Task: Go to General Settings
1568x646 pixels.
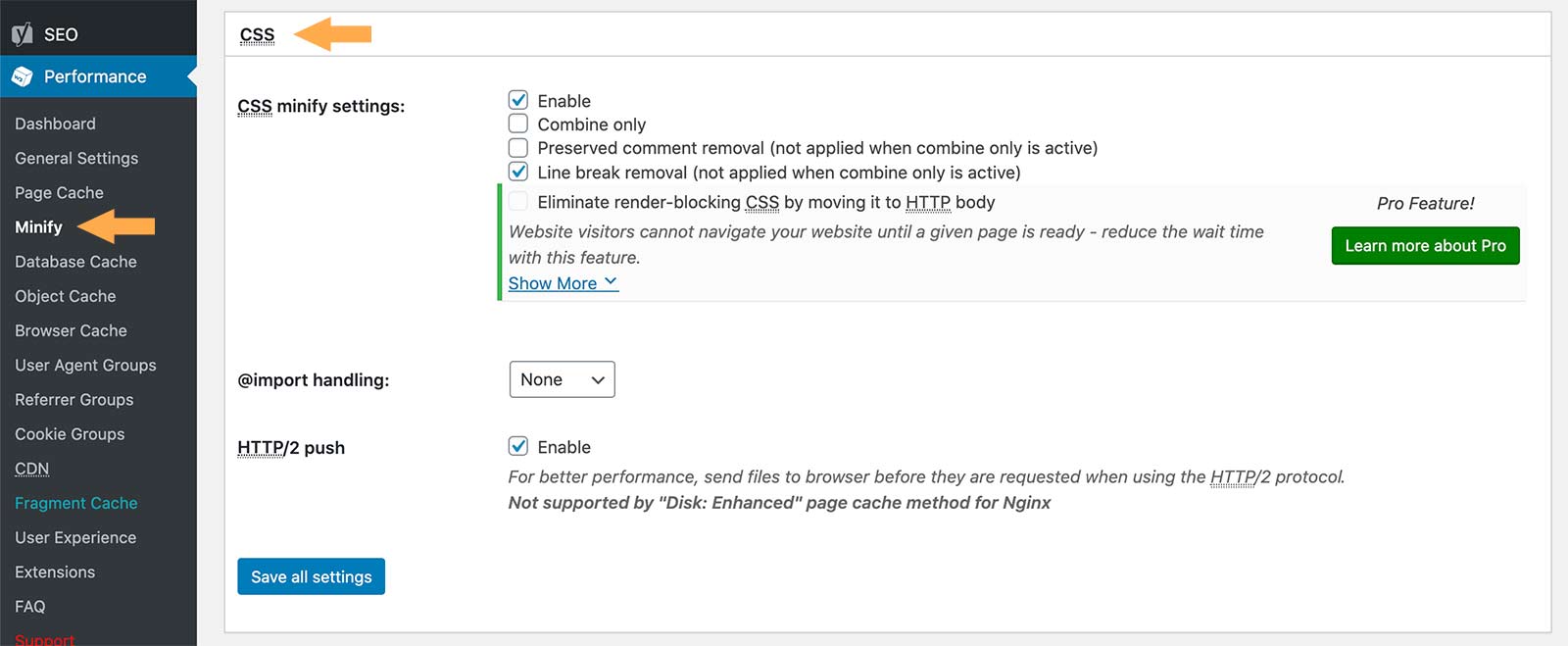Action: [x=76, y=158]
